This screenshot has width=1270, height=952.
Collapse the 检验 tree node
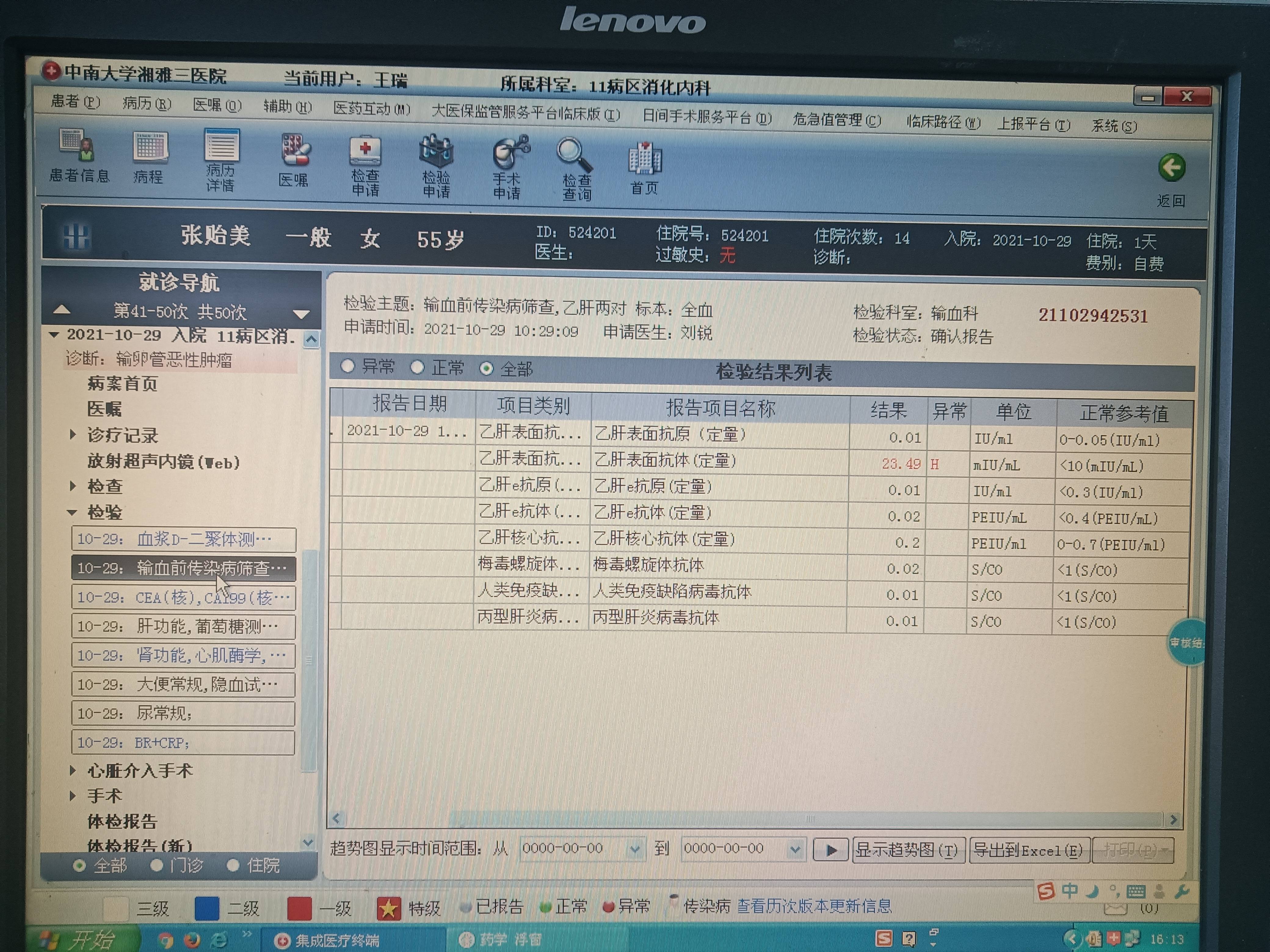pos(72,512)
